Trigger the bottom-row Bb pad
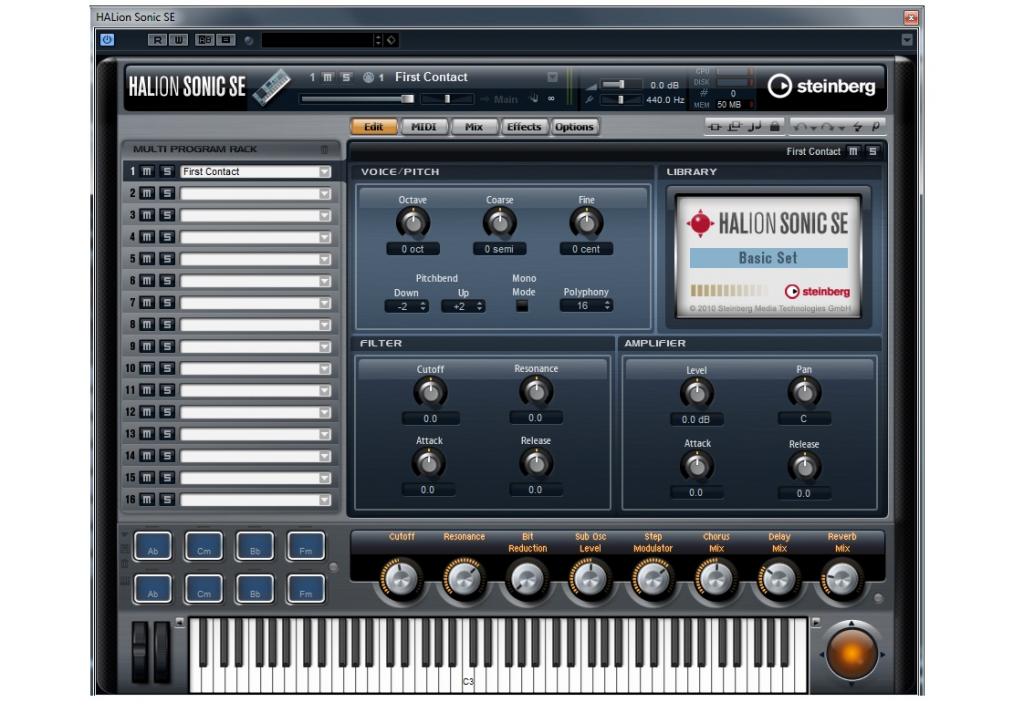The image size is (1024, 723). pos(255,589)
